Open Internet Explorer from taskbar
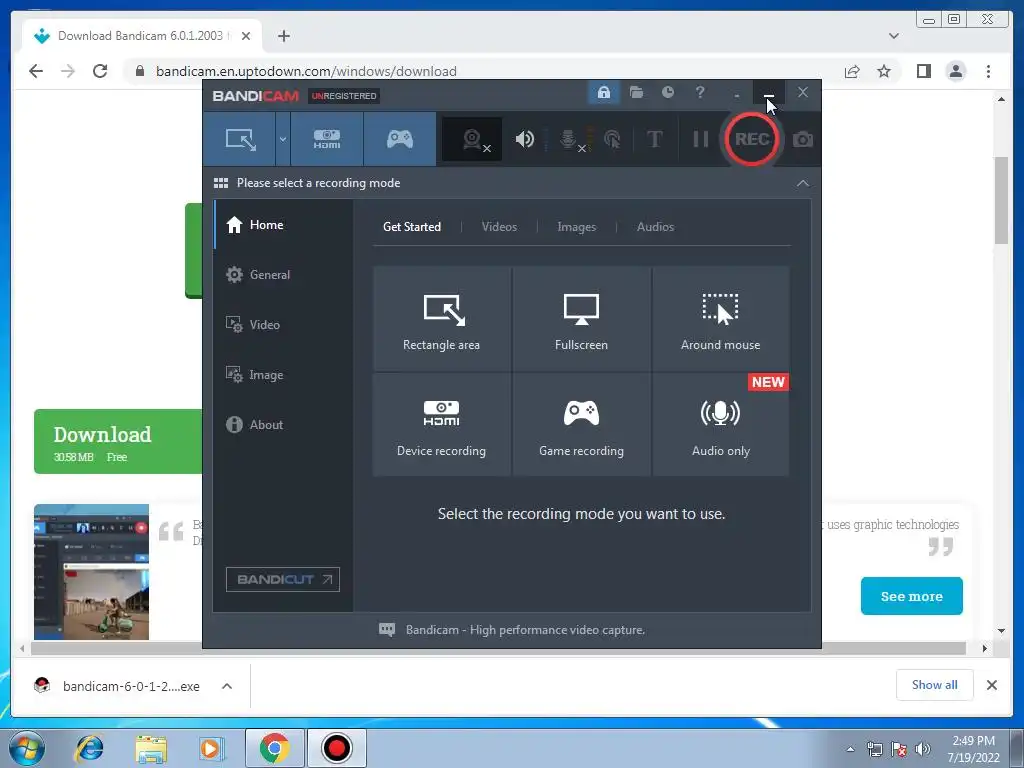 pyautogui.click(x=89, y=748)
